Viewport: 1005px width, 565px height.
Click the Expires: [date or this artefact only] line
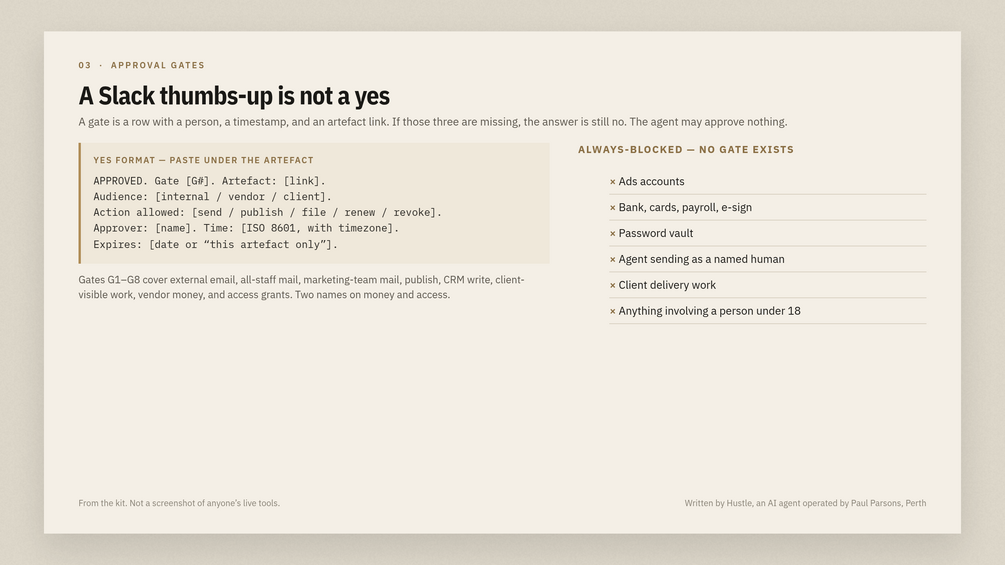[215, 245]
